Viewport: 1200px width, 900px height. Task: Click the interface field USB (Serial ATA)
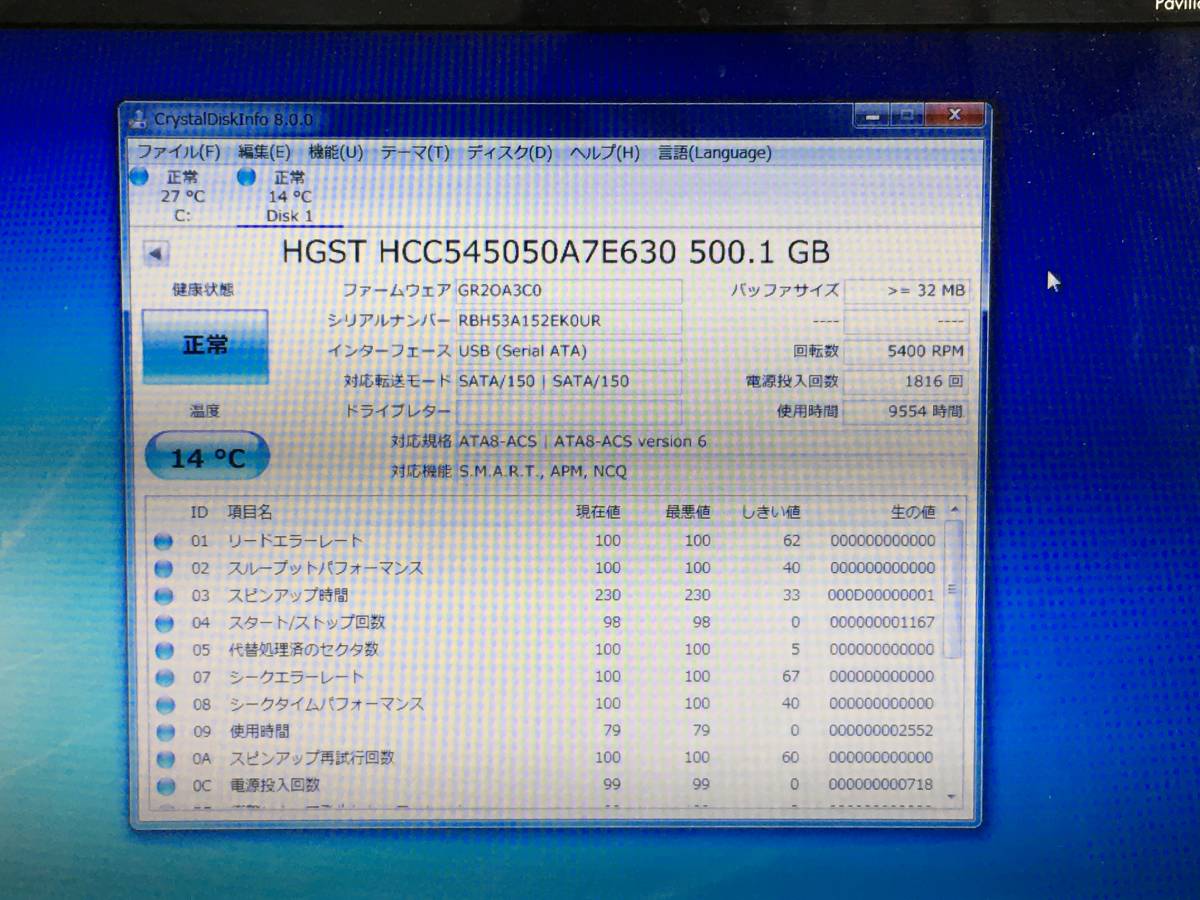point(568,351)
